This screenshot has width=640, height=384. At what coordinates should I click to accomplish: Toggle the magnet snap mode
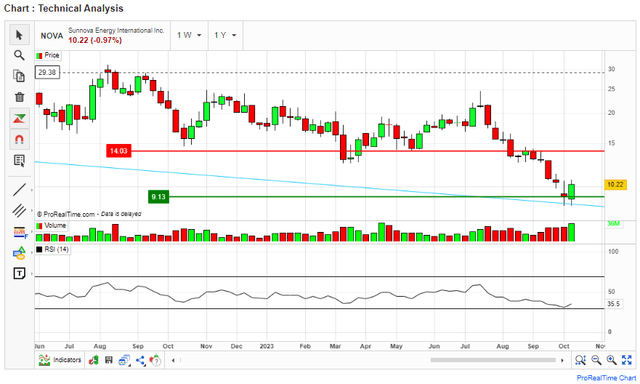(19, 140)
